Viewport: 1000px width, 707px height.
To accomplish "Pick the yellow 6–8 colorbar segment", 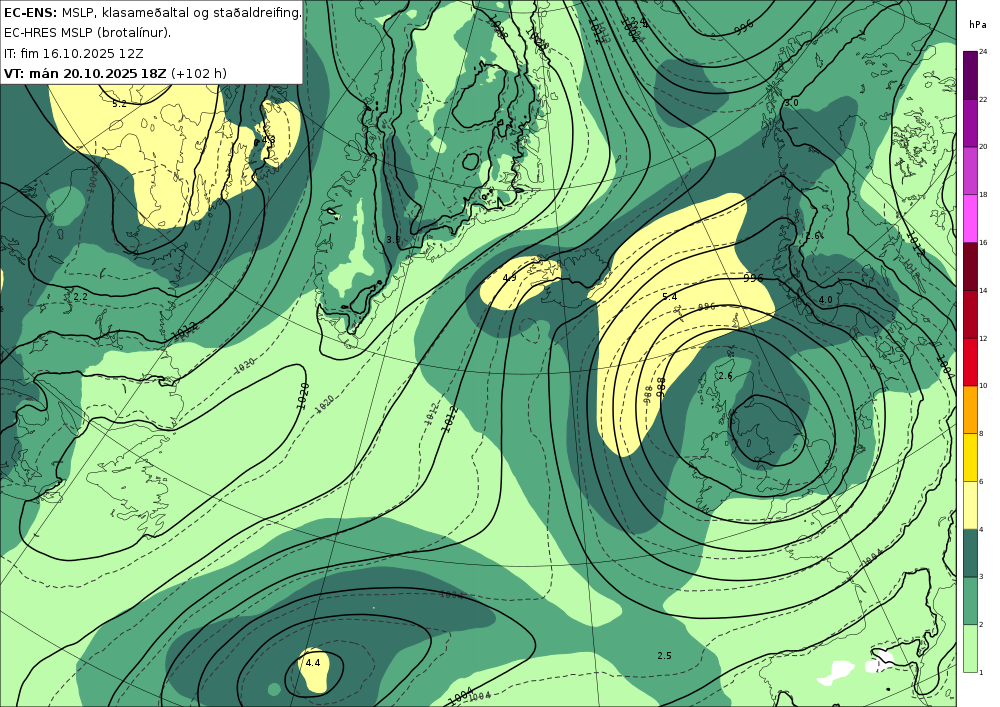I will pyautogui.click(x=970, y=457).
